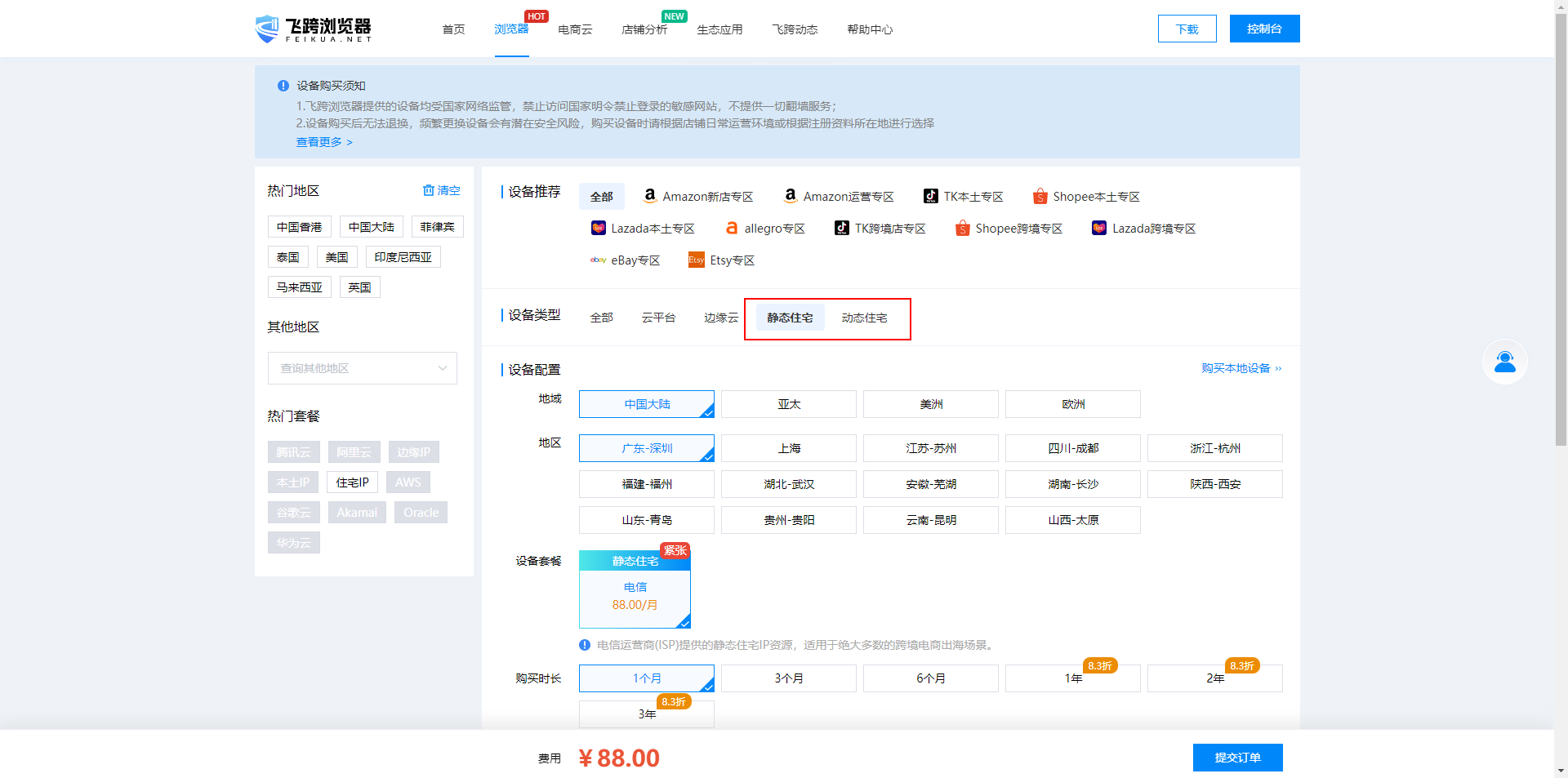The image size is (1568, 778).
Task: Choose 2年 purchase duration
Action: (1215, 678)
